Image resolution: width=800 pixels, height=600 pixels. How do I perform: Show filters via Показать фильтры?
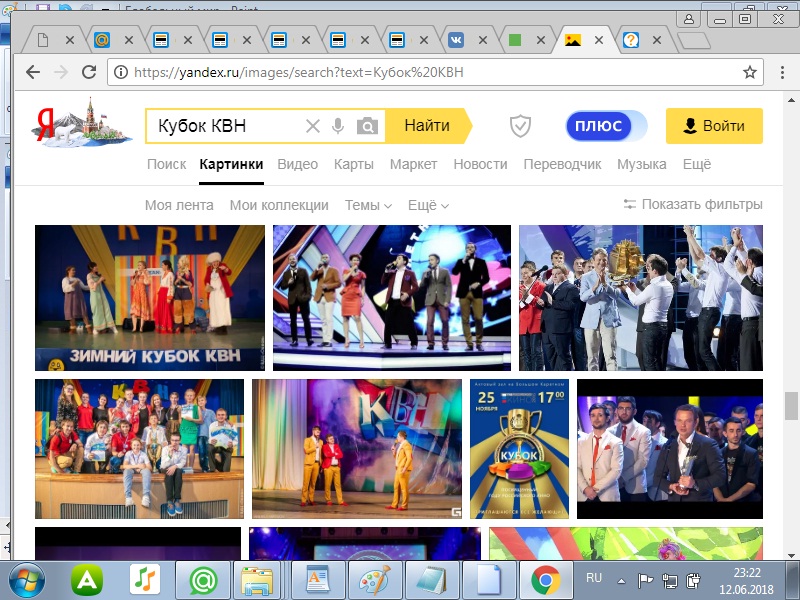click(693, 205)
